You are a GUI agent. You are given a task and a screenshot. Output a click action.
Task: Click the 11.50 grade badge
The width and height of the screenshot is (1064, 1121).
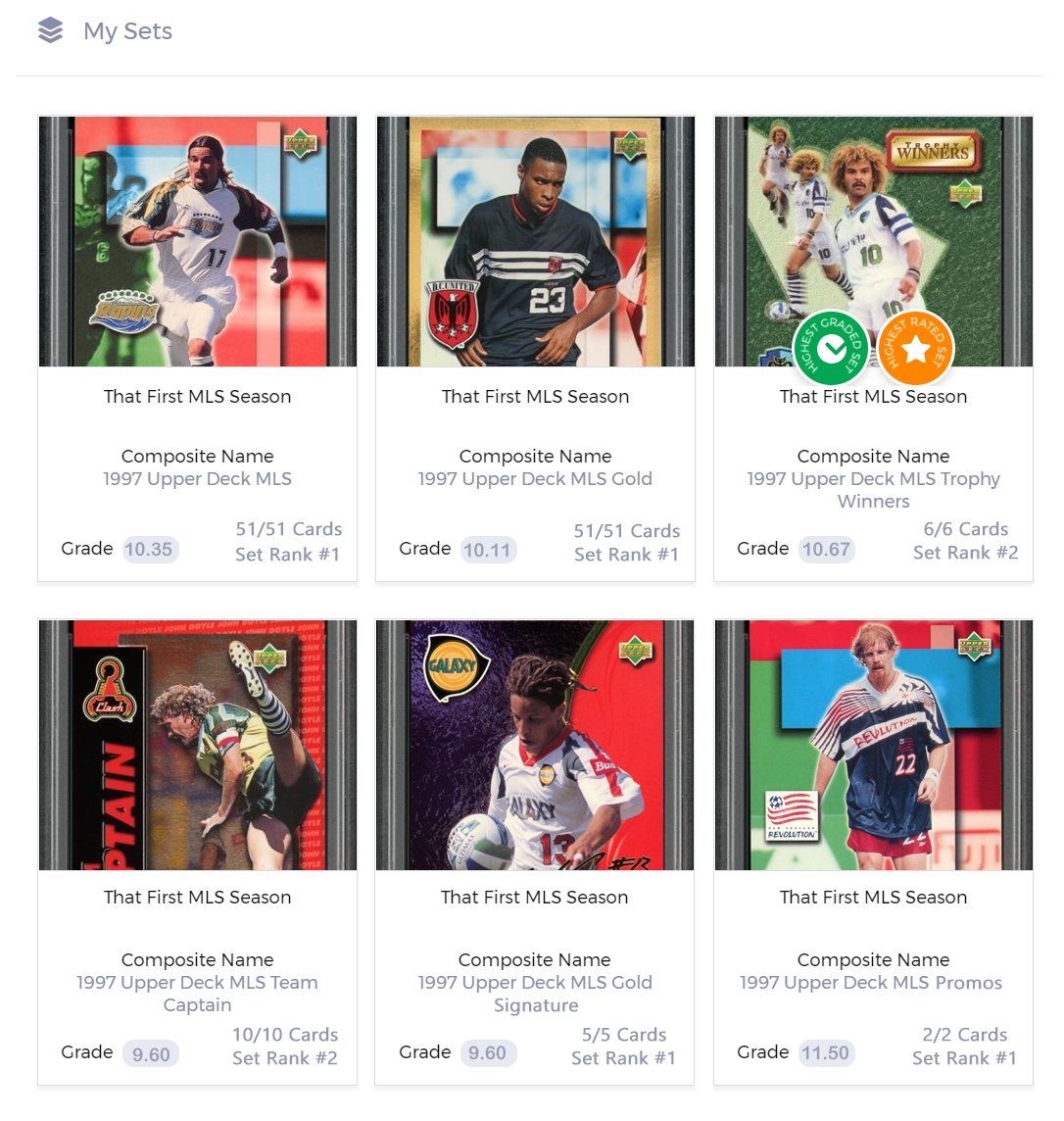tap(825, 1052)
